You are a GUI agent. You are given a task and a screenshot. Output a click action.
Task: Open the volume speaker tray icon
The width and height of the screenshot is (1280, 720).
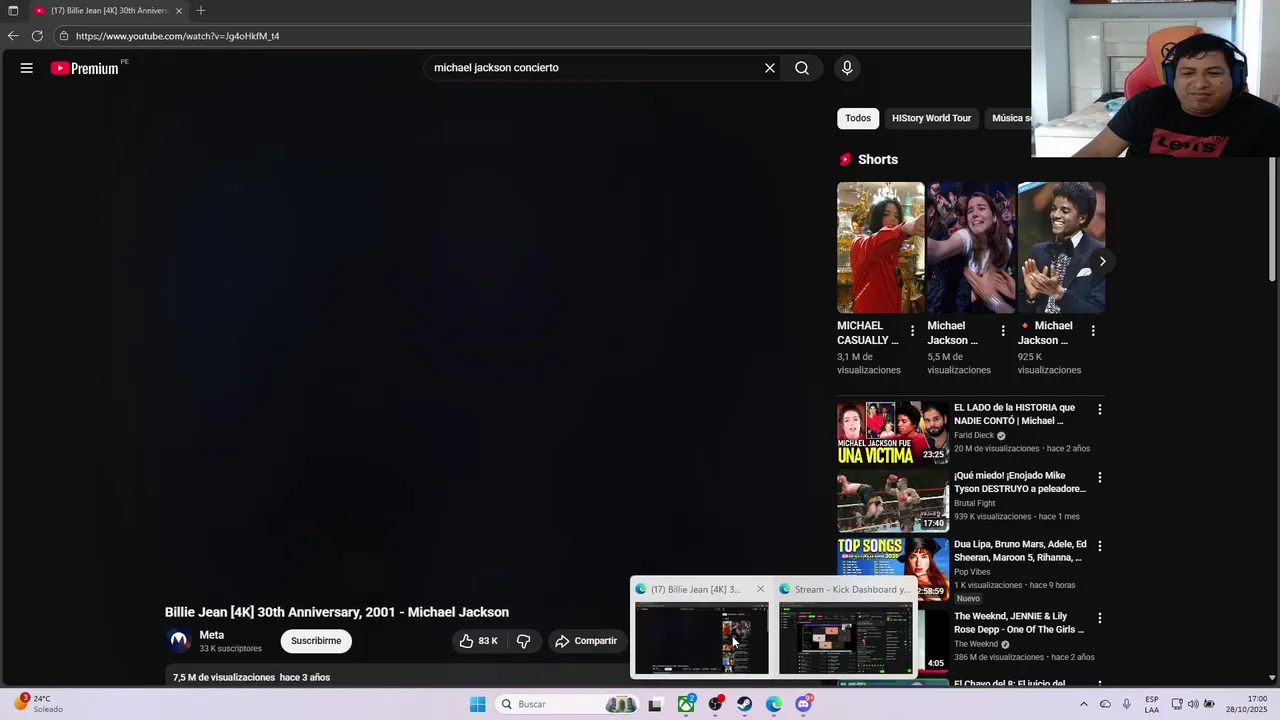[1193, 704]
